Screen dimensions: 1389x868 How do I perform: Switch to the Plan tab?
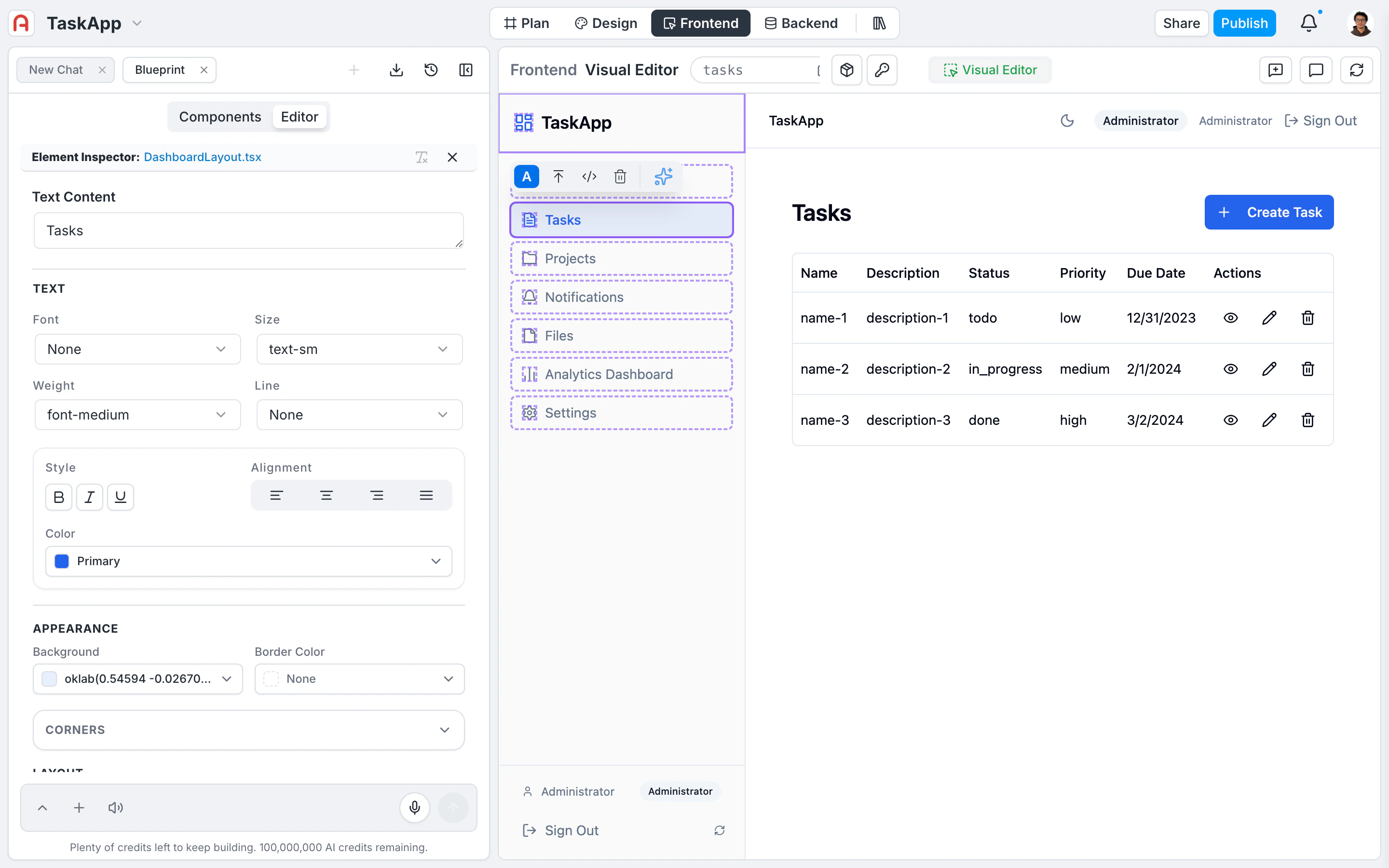(526, 23)
